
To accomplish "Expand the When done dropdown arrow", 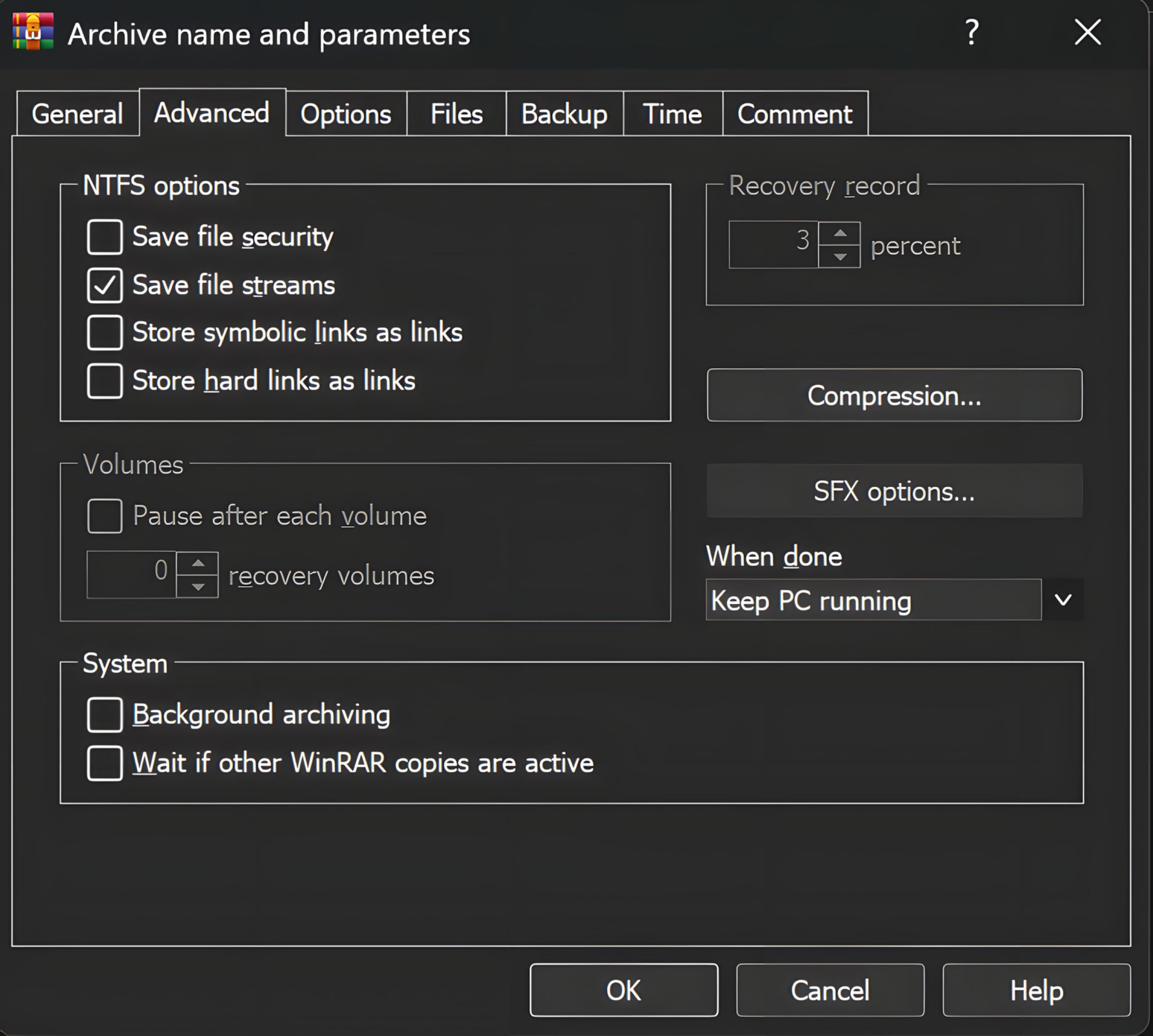I will 1062,600.
